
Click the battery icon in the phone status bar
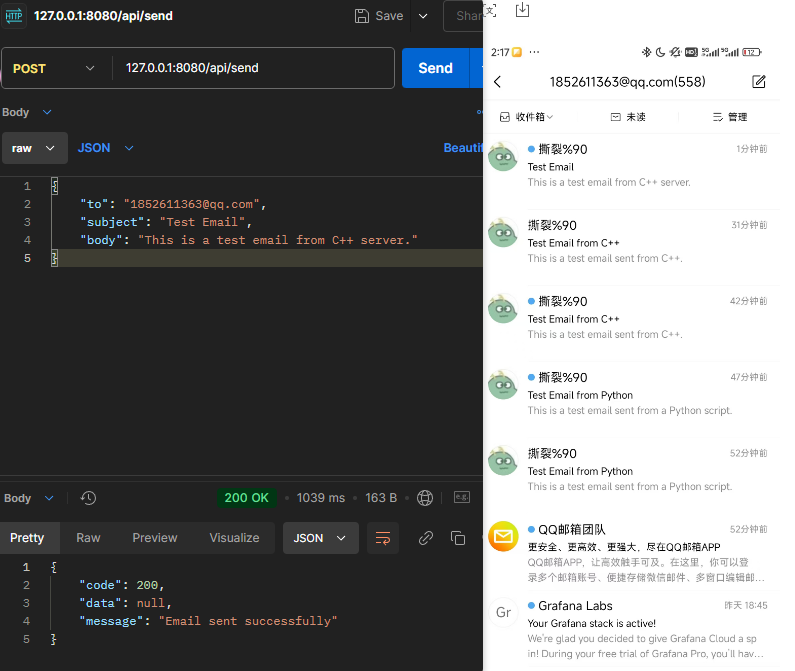752,52
